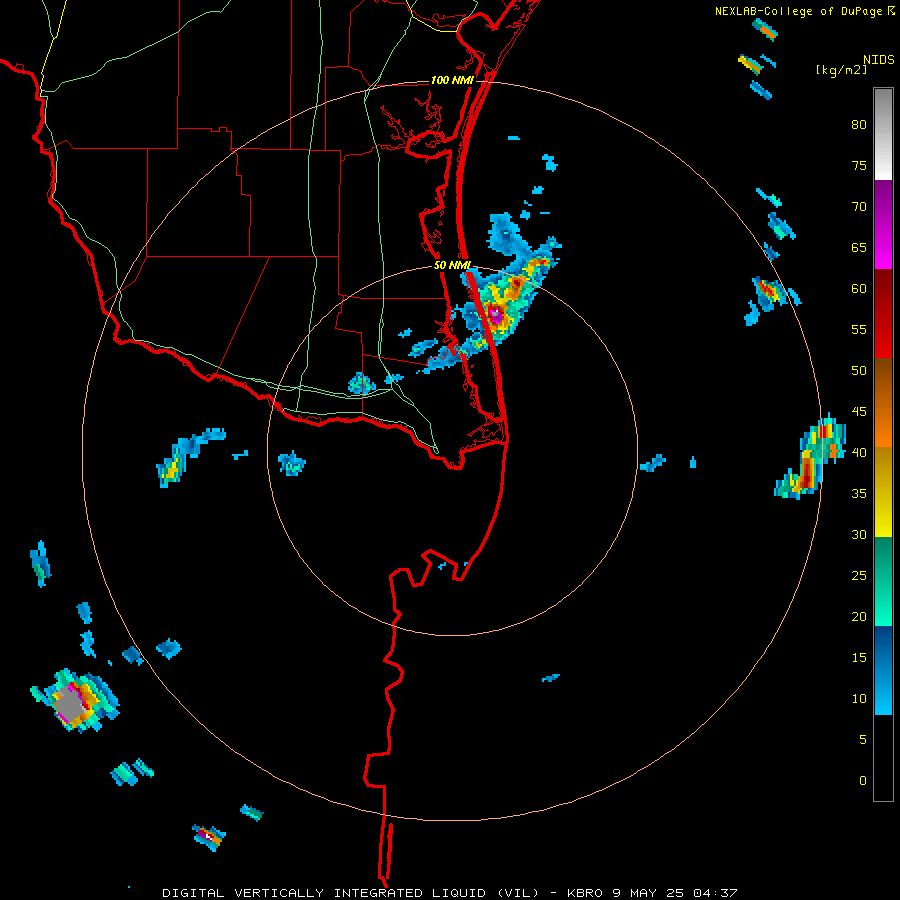Pick the red segment of the color bar
Image resolution: width=900 pixels, height=900 pixels.
click(x=883, y=313)
